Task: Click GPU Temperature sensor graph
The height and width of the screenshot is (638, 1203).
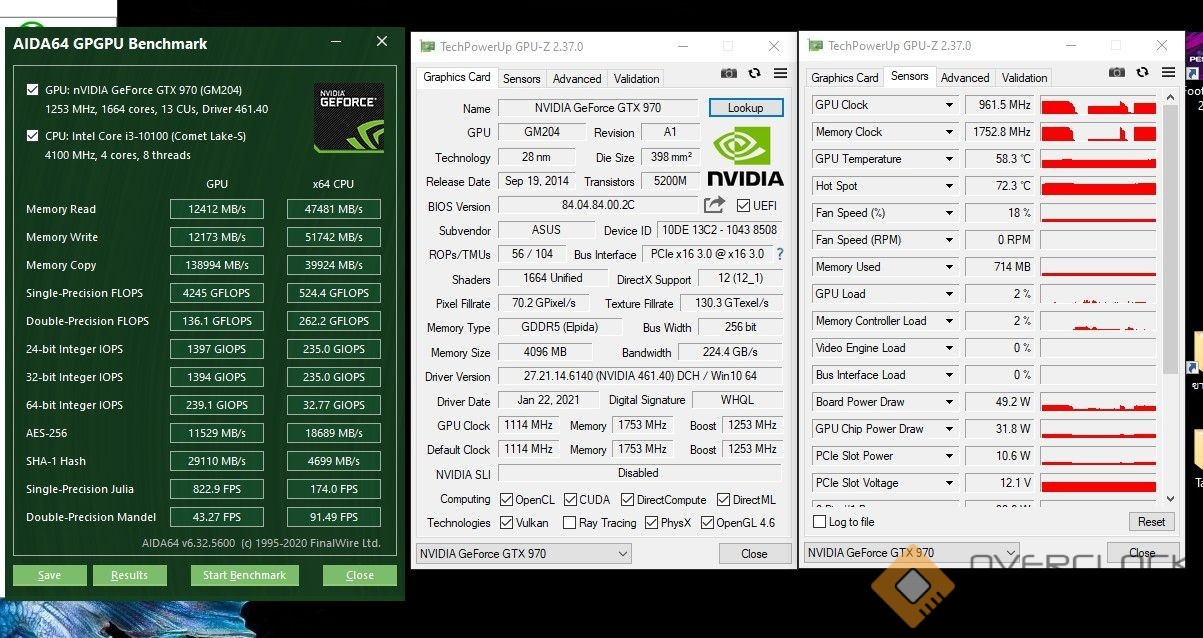Action: [x=1098, y=159]
